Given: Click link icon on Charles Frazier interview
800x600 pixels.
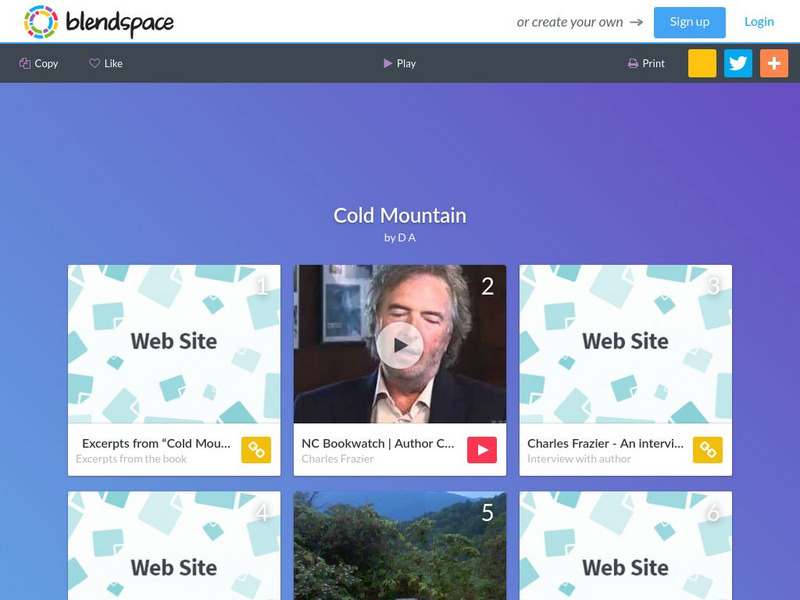Looking at the screenshot, I should 708,449.
